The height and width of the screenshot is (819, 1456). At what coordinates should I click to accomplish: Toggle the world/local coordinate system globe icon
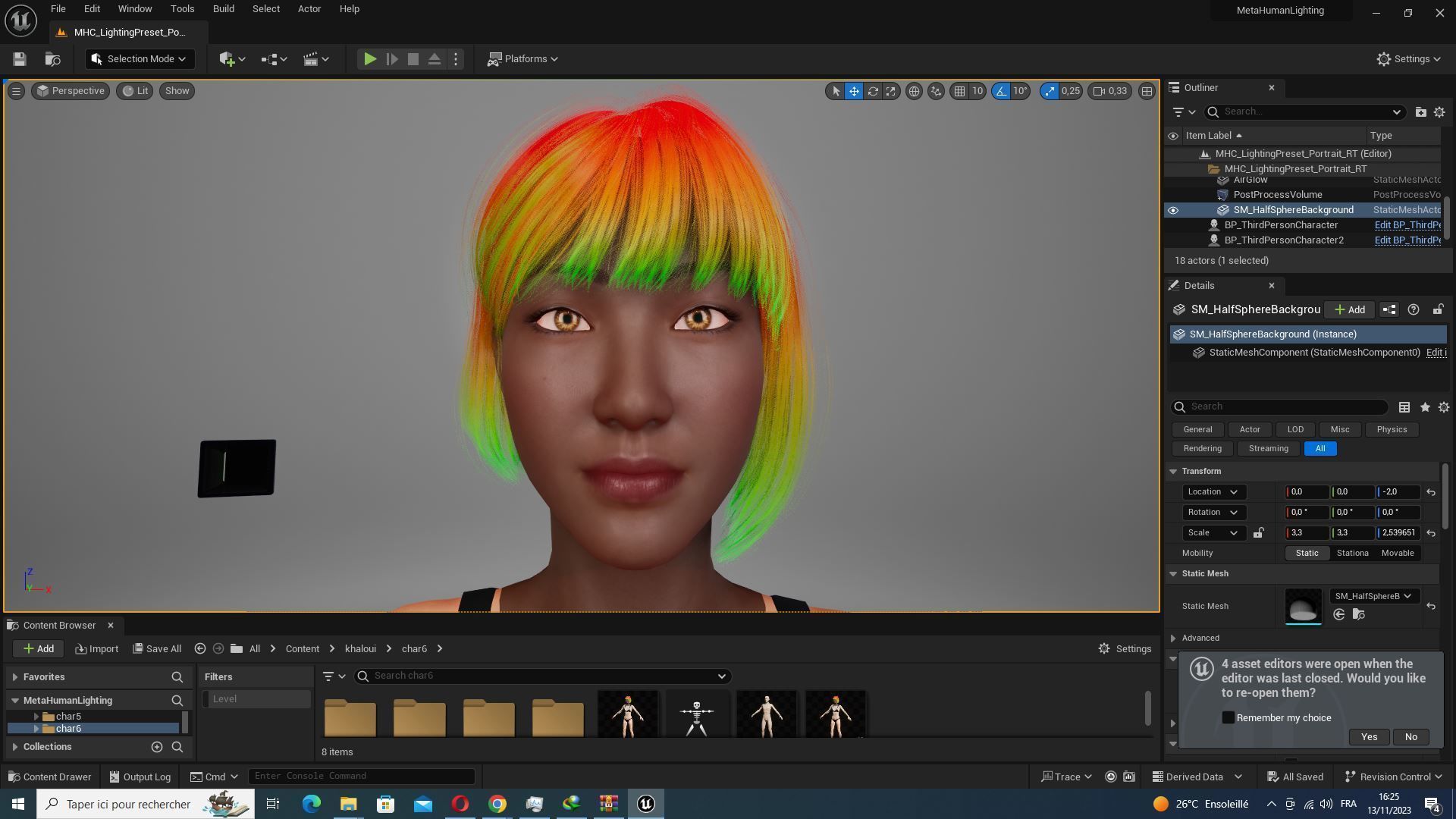pyautogui.click(x=915, y=91)
